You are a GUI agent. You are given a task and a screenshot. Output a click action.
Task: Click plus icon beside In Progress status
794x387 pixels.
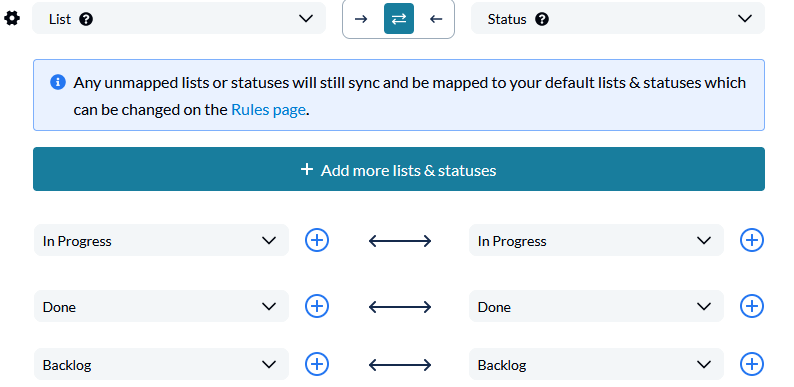pos(752,240)
